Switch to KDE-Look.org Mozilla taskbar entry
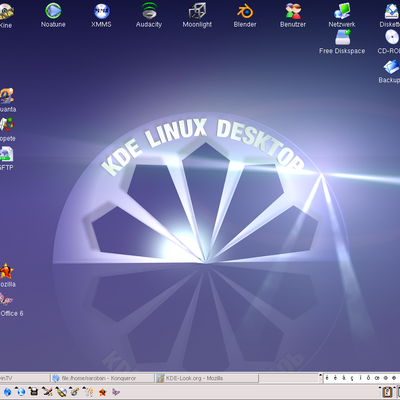The image size is (400, 400). (x=207, y=378)
